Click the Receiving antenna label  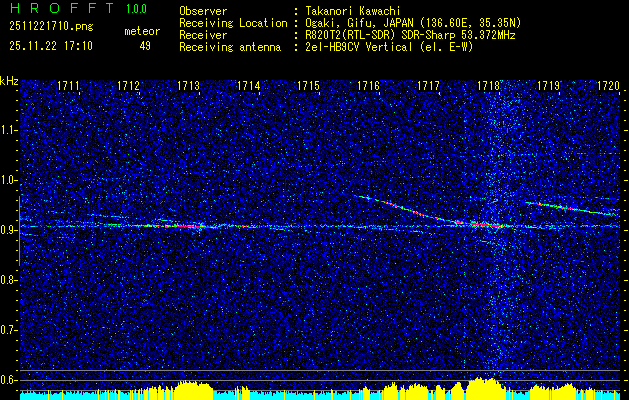point(230,47)
